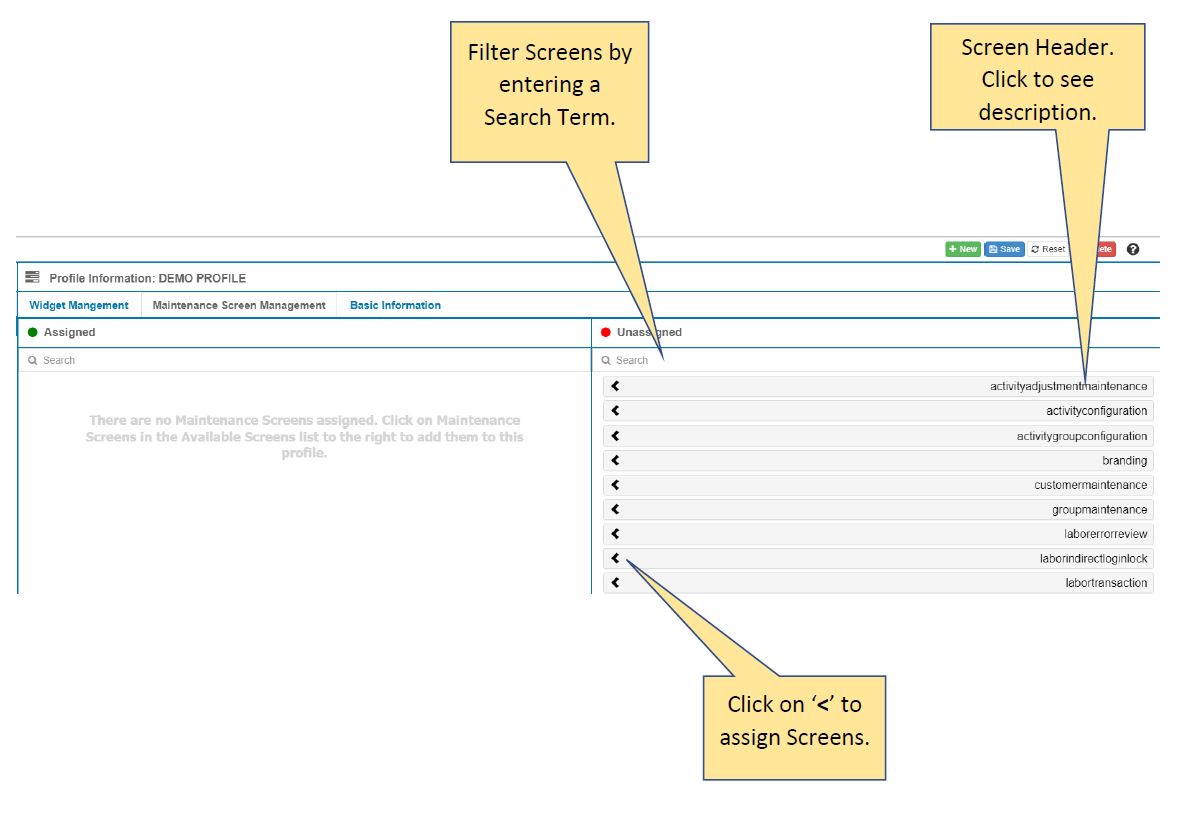
Task: Click the help question mark icon
Action: [1133, 249]
